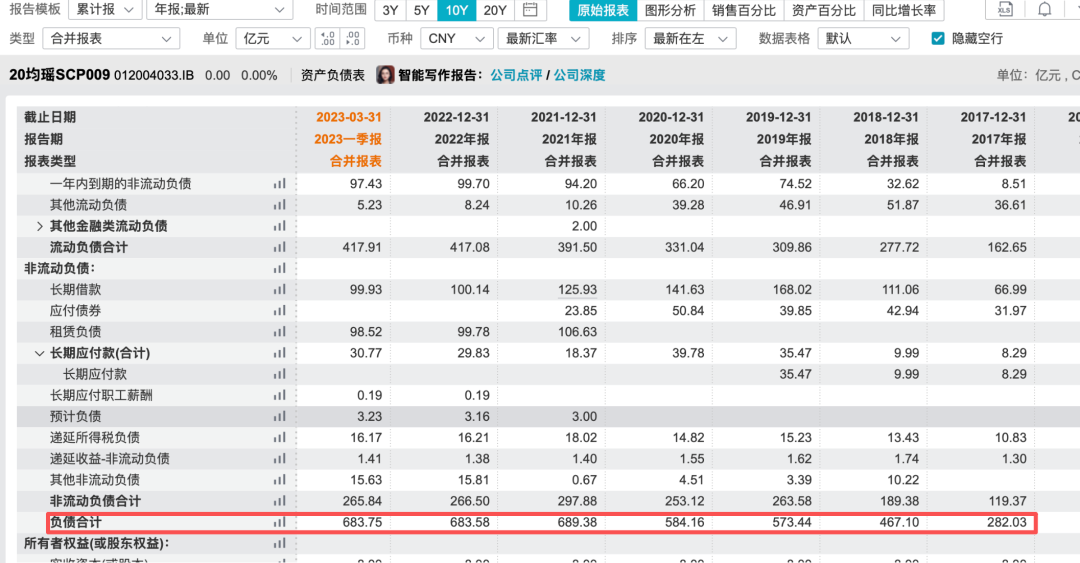Viewport: 1080px width, 563px height.
Task: Open the CNY currency dropdown
Action: click(455, 38)
